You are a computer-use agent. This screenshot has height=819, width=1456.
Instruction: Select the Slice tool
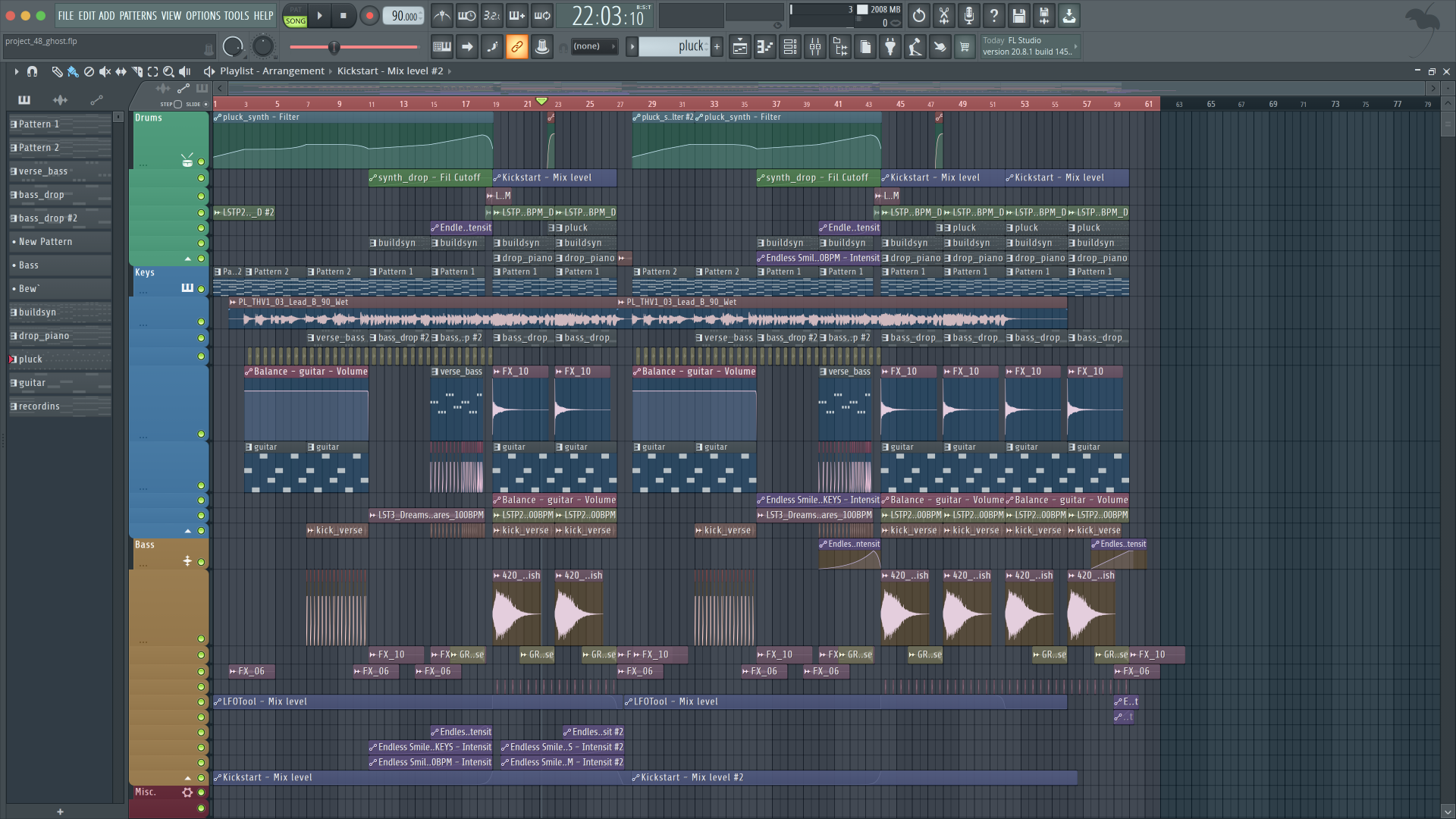(136, 71)
